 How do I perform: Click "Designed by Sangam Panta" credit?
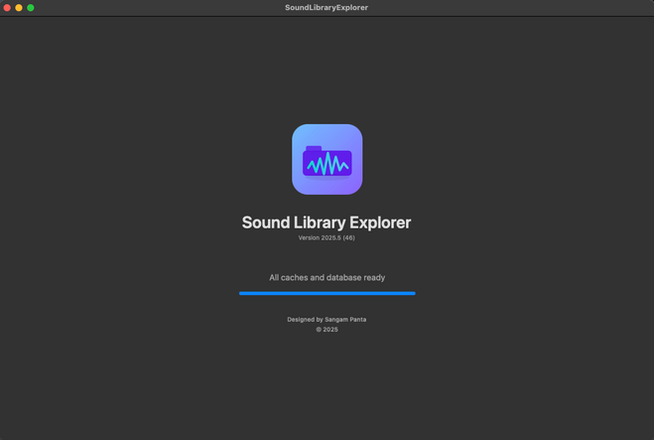click(x=327, y=319)
